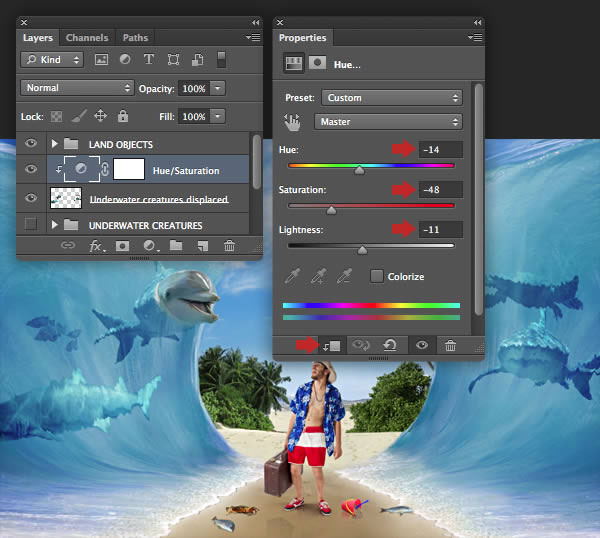Create new fill or adjustment layer

(150, 246)
